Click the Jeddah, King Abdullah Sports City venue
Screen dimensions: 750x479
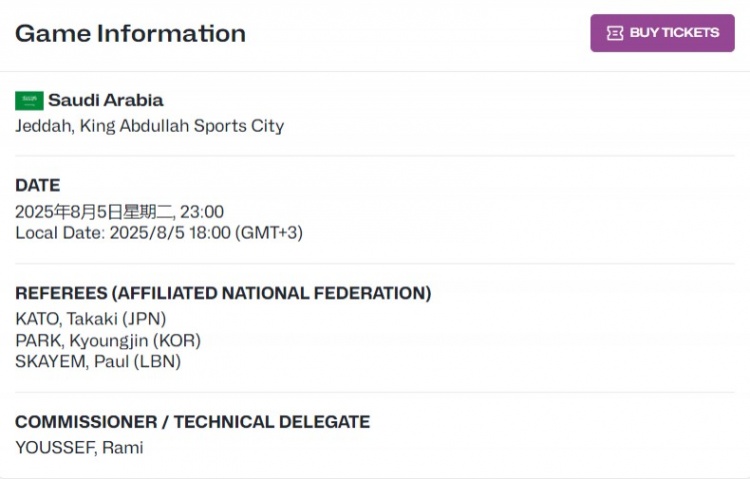[x=149, y=126]
